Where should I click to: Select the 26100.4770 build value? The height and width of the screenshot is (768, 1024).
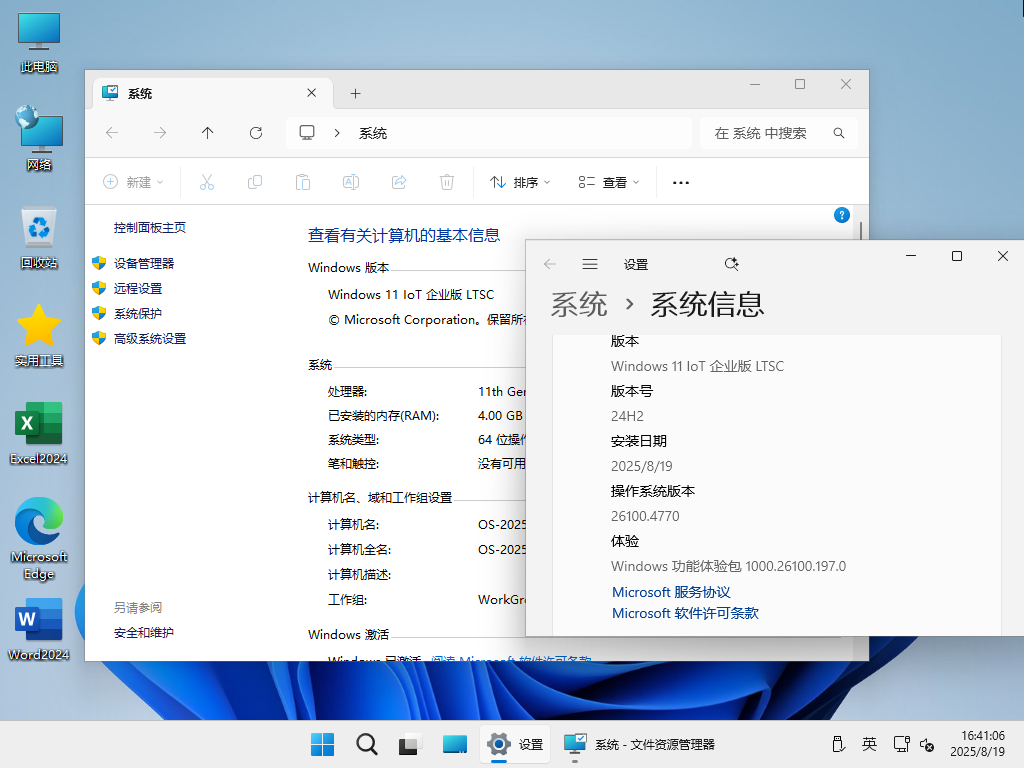point(645,516)
